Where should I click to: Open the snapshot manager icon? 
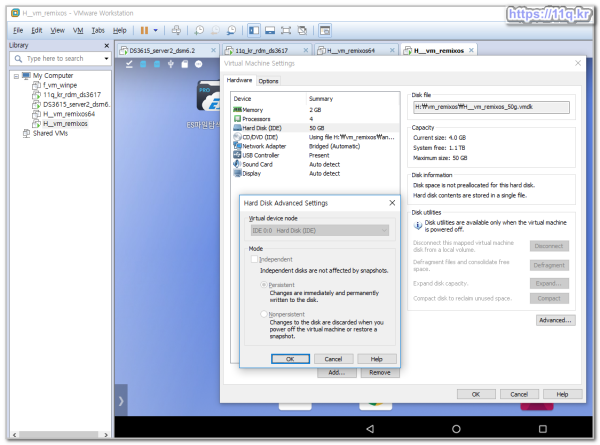point(231,30)
